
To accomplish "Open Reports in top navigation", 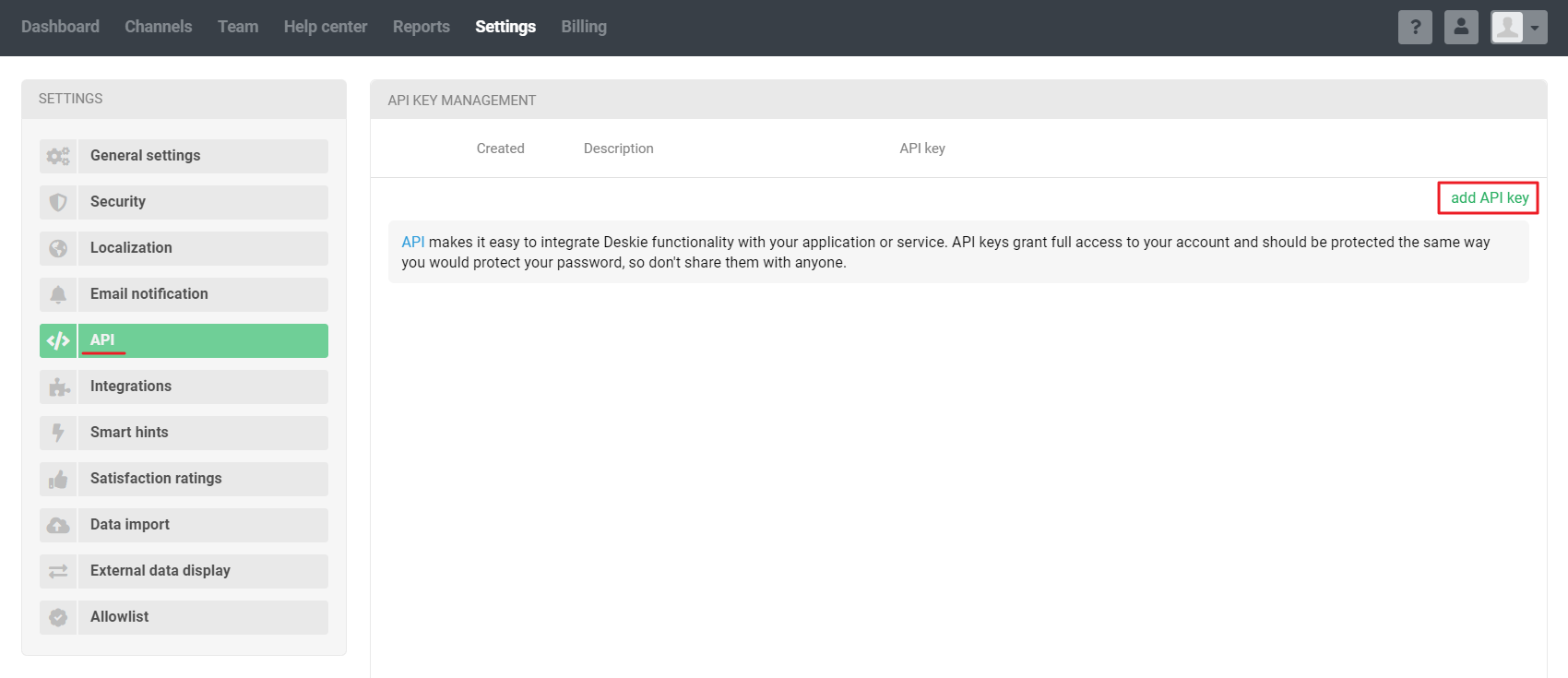I will point(422,27).
